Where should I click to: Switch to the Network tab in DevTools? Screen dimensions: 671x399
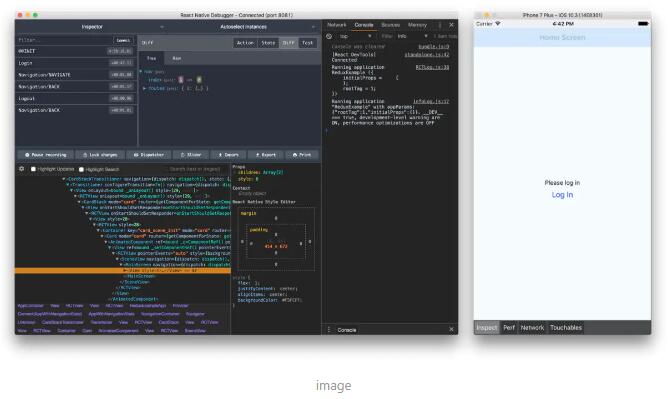tap(337, 25)
